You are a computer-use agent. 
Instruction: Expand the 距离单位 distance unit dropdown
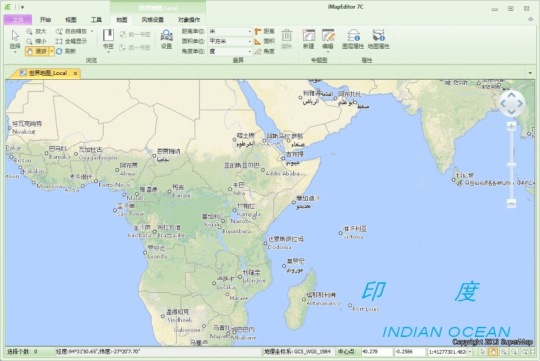coord(250,31)
